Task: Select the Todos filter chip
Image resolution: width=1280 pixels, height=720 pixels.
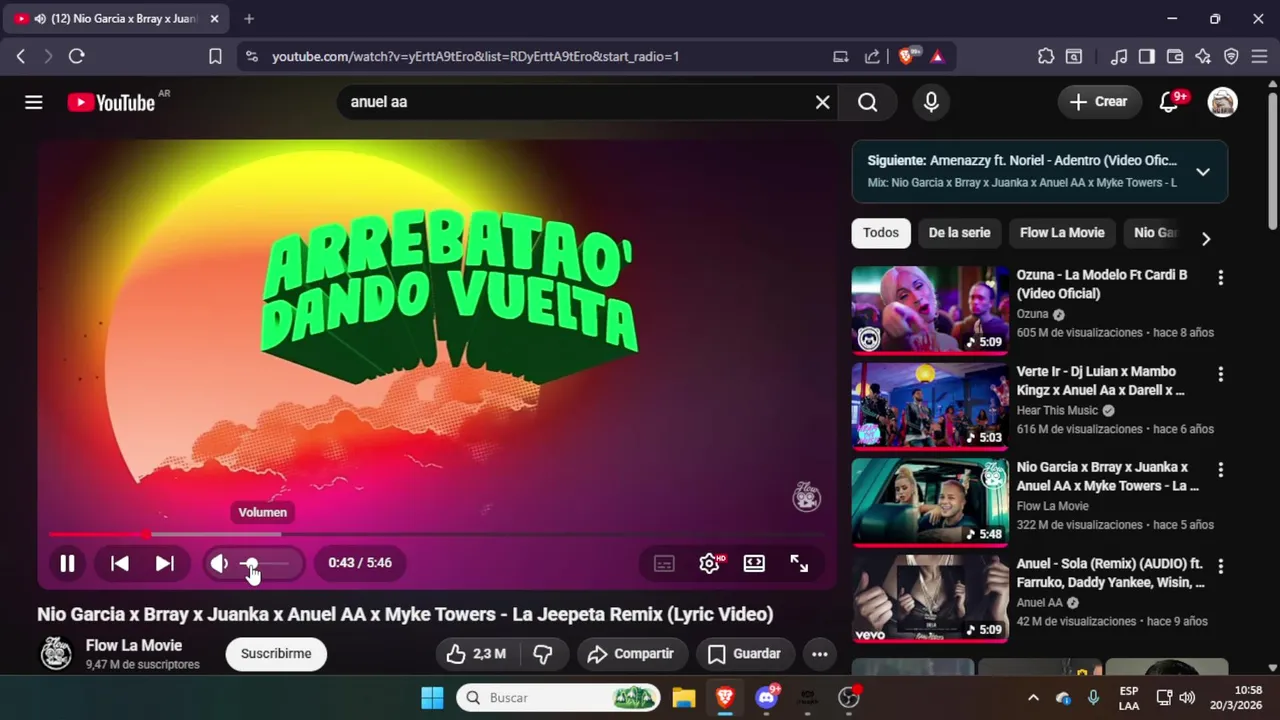Action: 881,233
